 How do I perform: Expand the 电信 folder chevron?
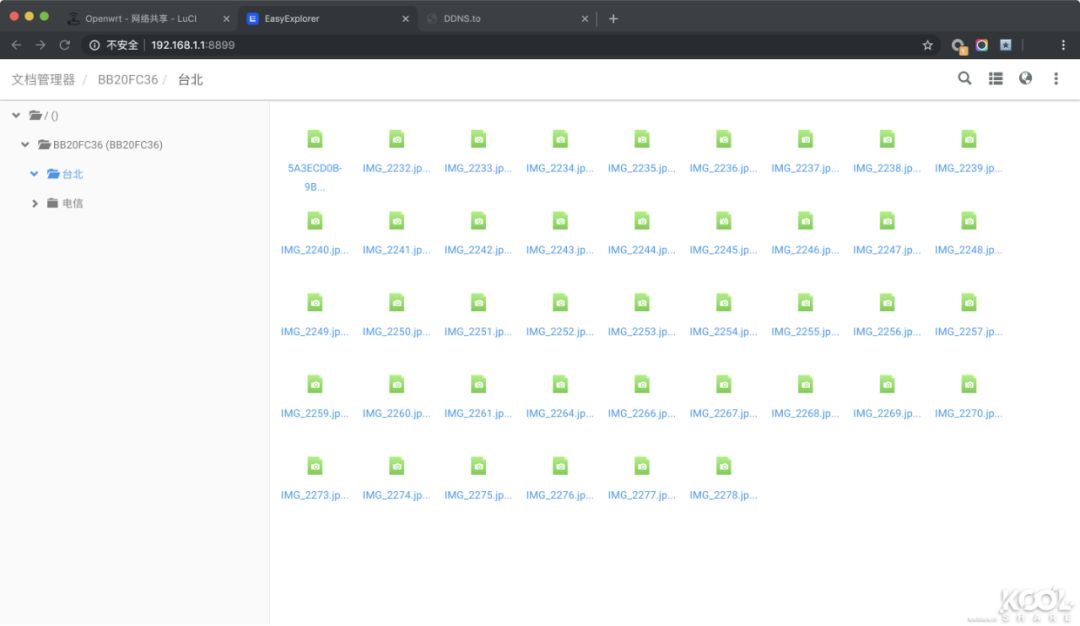tap(34, 203)
